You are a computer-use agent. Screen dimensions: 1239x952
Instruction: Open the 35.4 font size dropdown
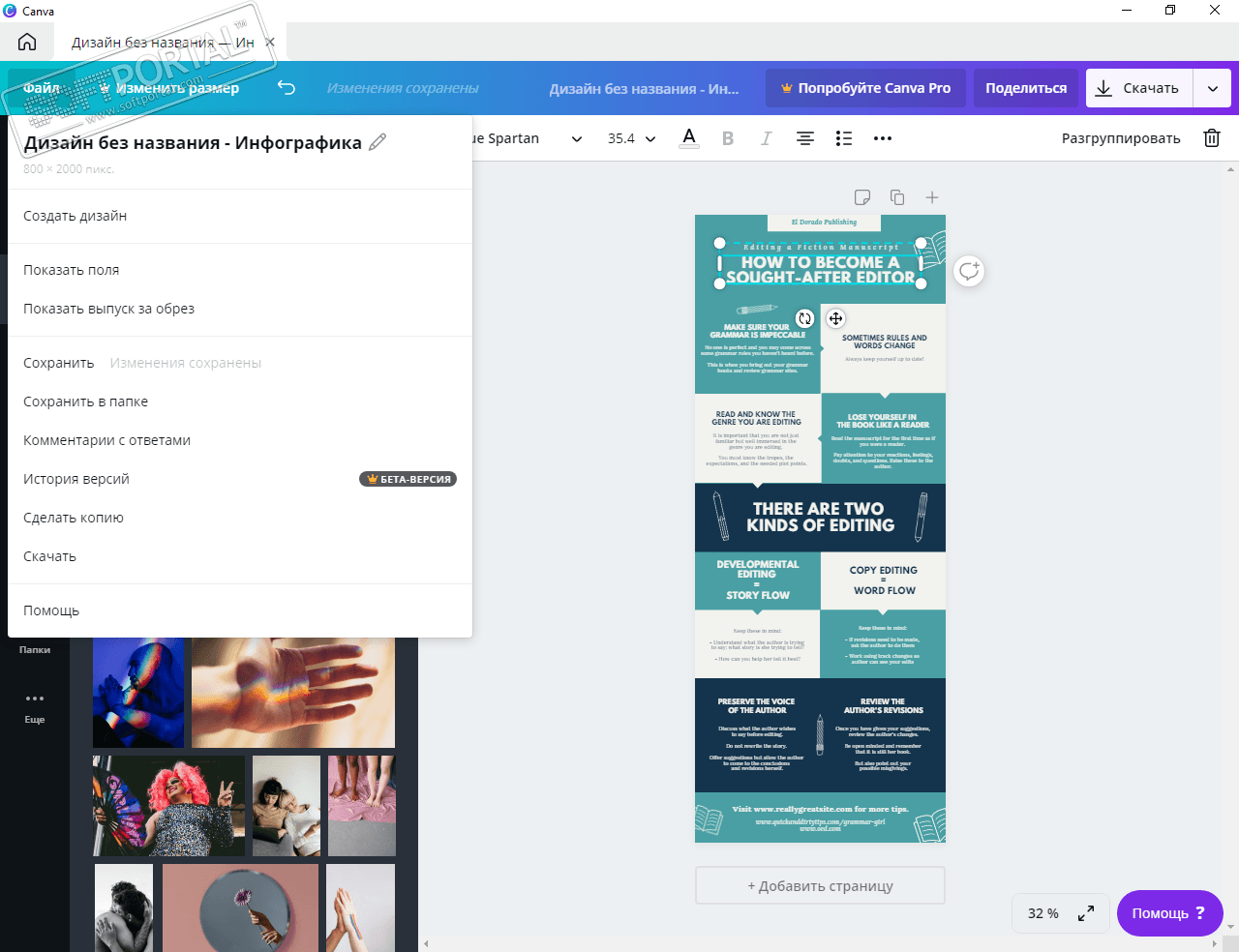pos(631,138)
